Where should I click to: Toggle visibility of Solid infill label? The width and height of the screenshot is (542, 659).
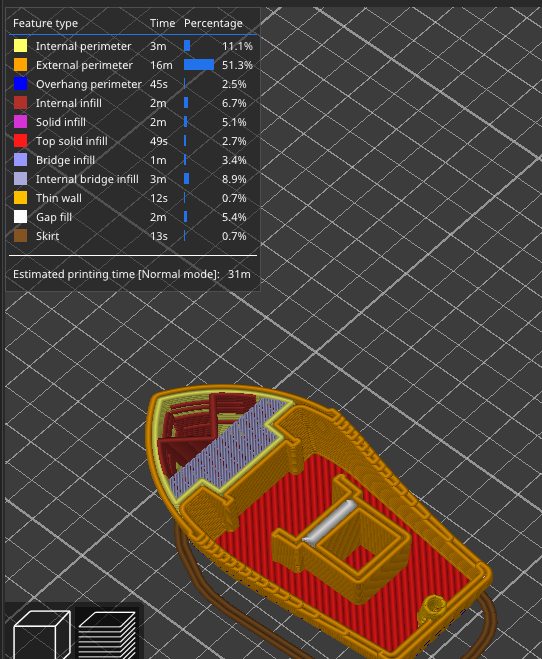point(61,122)
